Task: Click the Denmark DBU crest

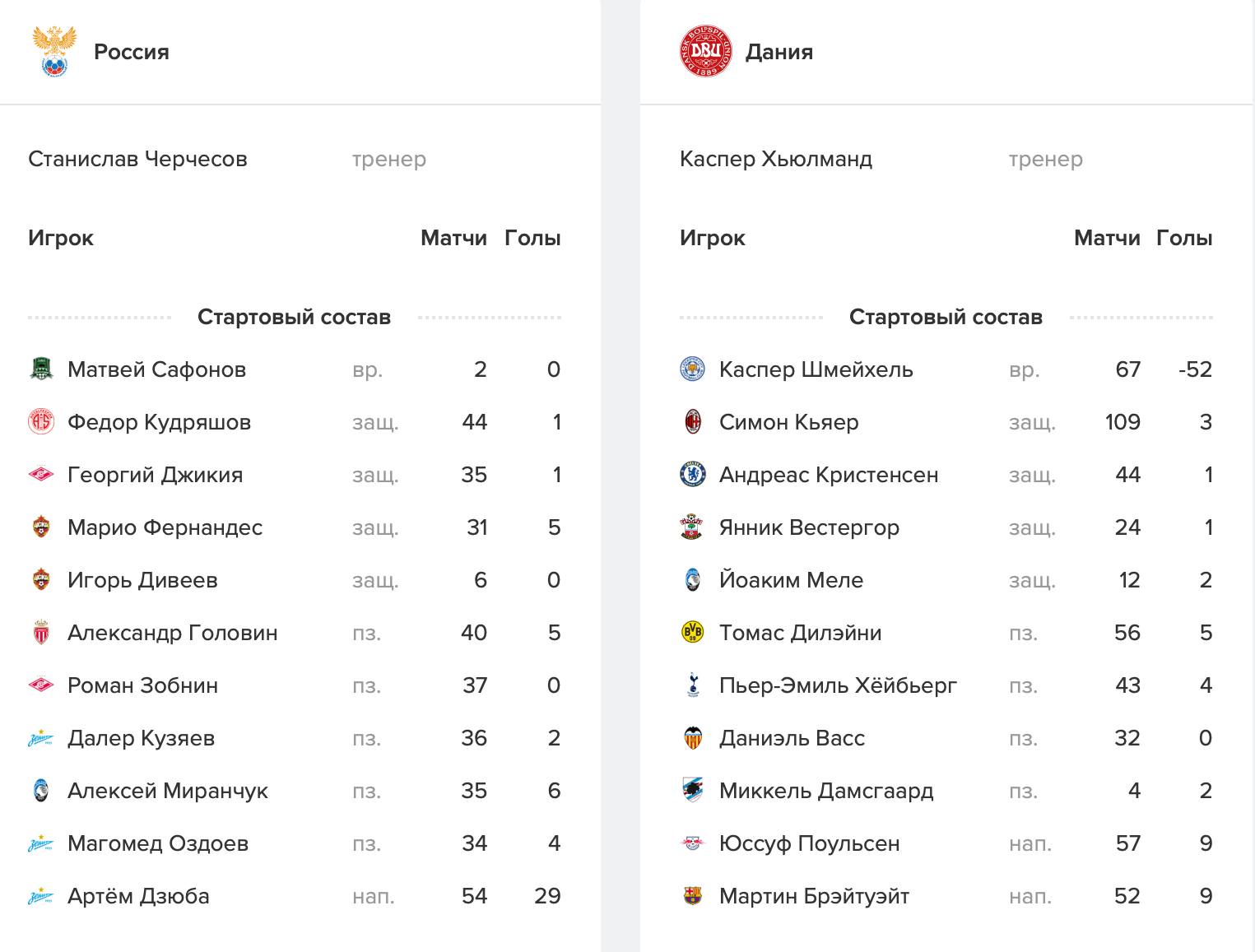Action: [x=705, y=51]
